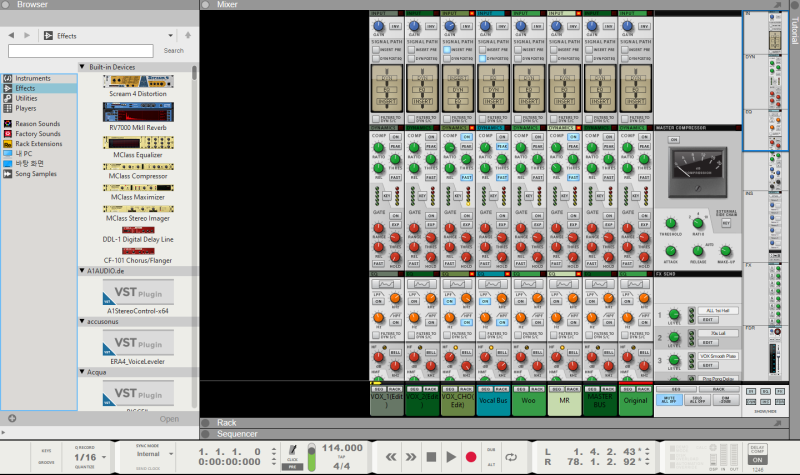
Task: Toggle Dyn Post EQ checkbox on Vocal Bus channel
Action: [x=483, y=59]
